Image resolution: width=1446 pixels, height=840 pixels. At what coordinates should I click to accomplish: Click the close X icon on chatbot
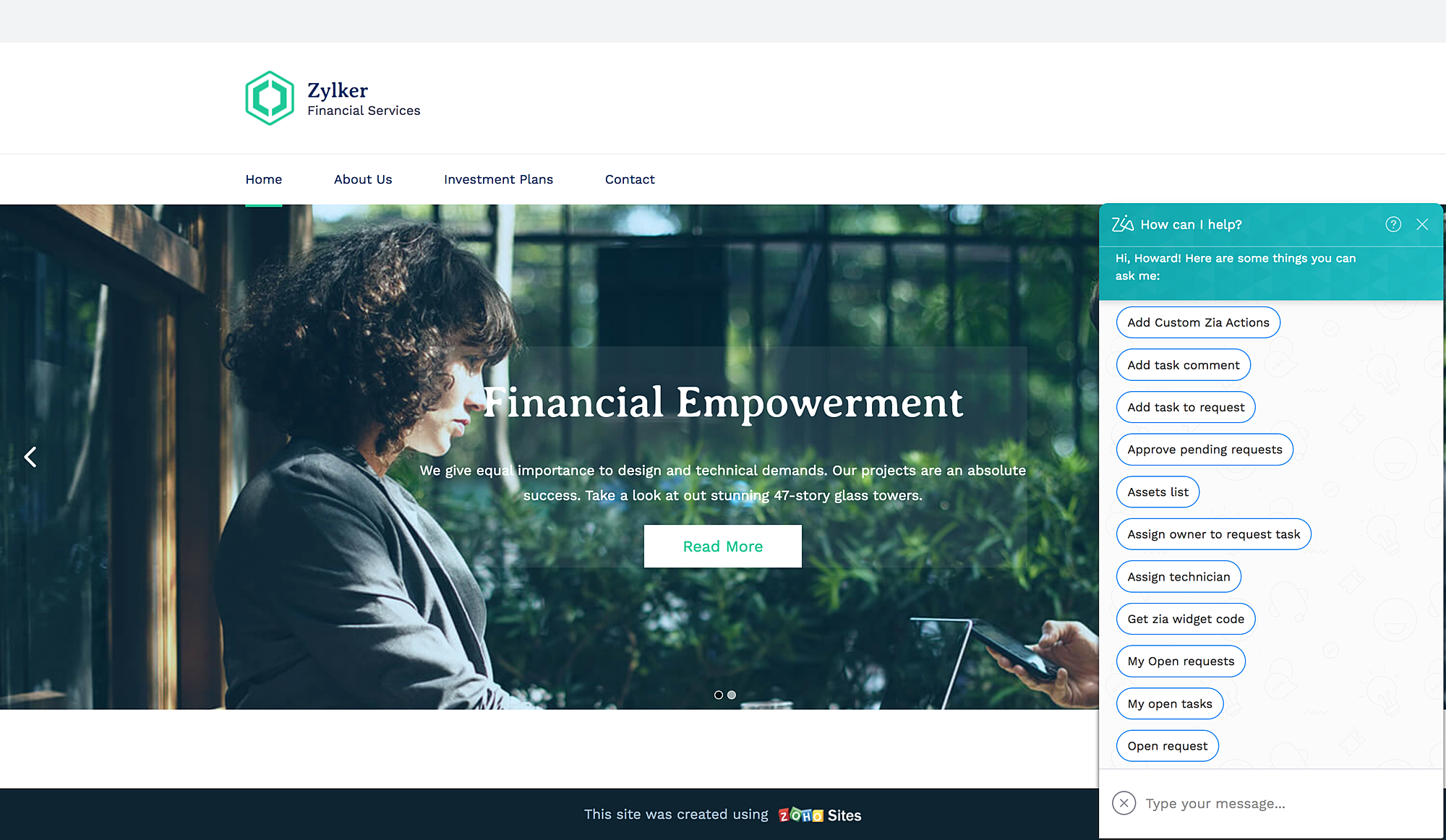[x=1422, y=224]
